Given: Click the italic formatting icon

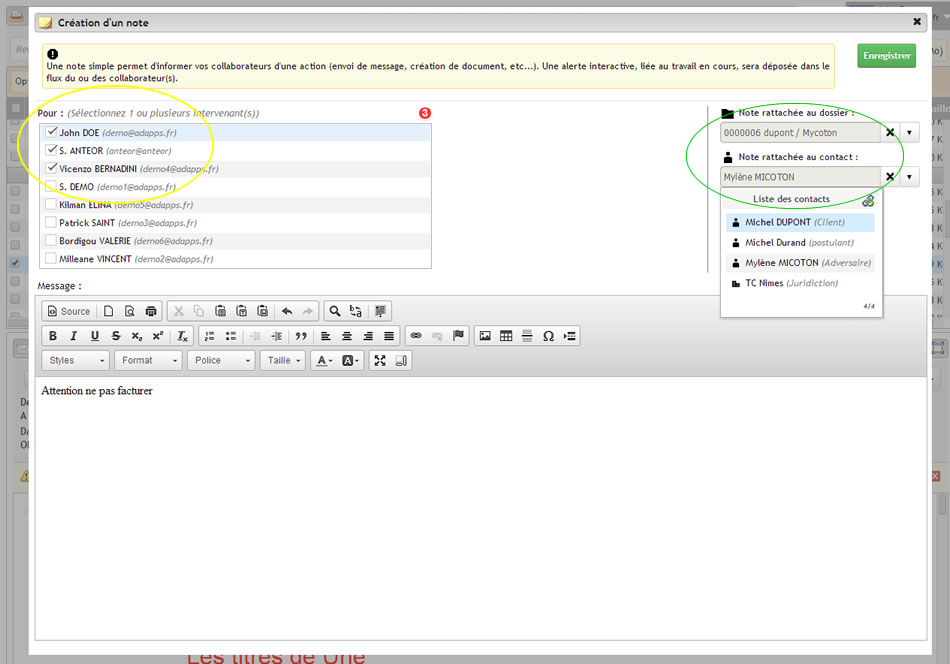Looking at the screenshot, I should [74, 336].
